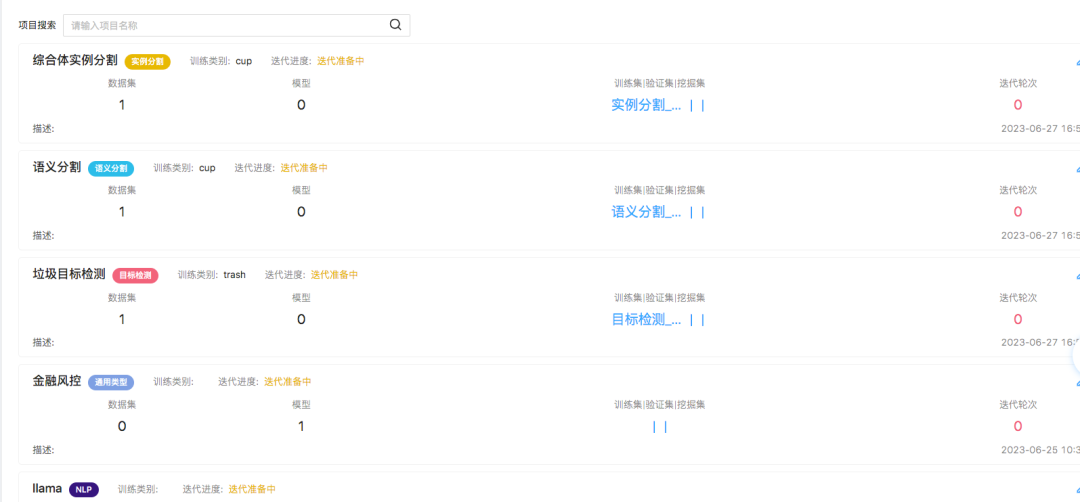Image resolution: width=1080 pixels, height=502 pixels.
Task: Click the cyan 语义分割 type tag
Action: pos(111,169)
